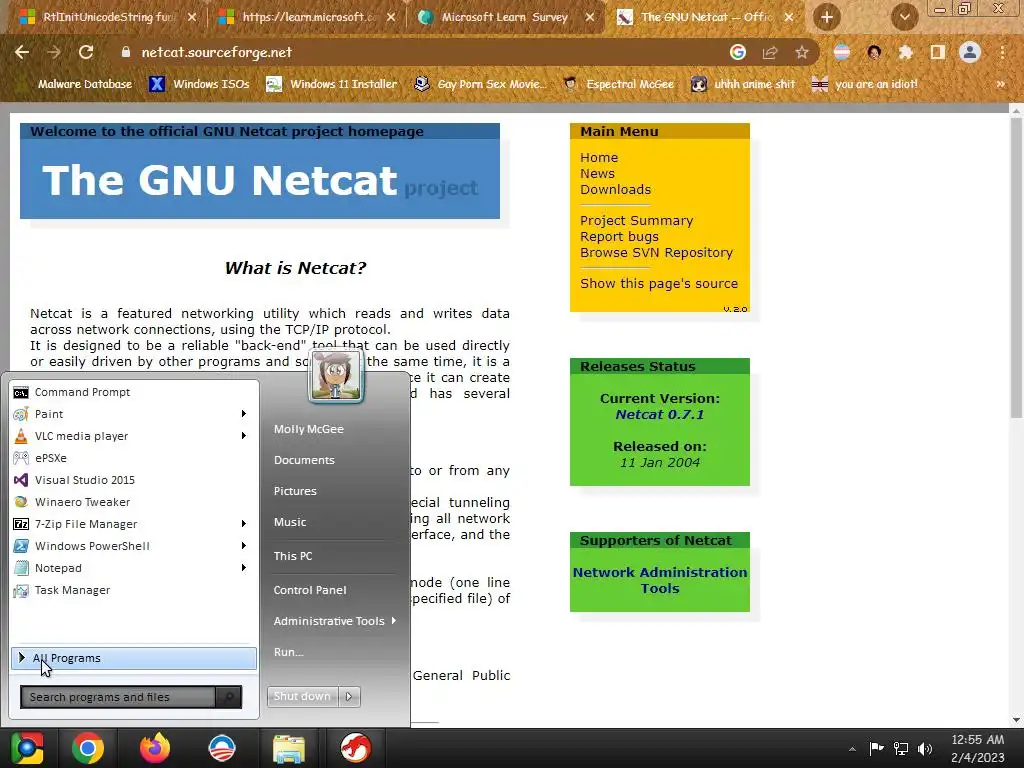1024x768 pixels.
Task: Click the Start button on taskbar
Action: tap(27, 748)
